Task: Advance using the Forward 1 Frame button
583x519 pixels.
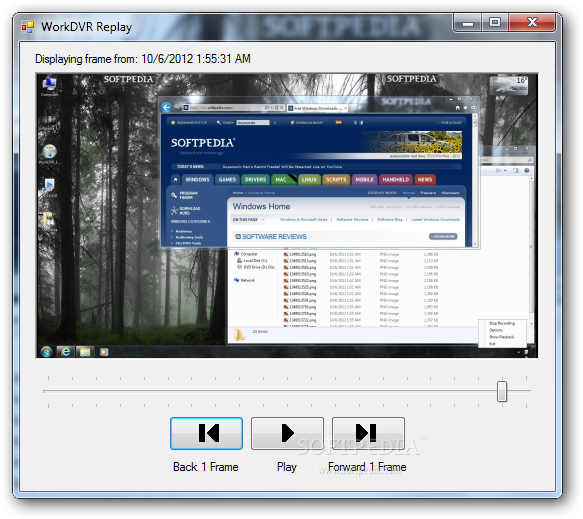Action: (368, 433)
